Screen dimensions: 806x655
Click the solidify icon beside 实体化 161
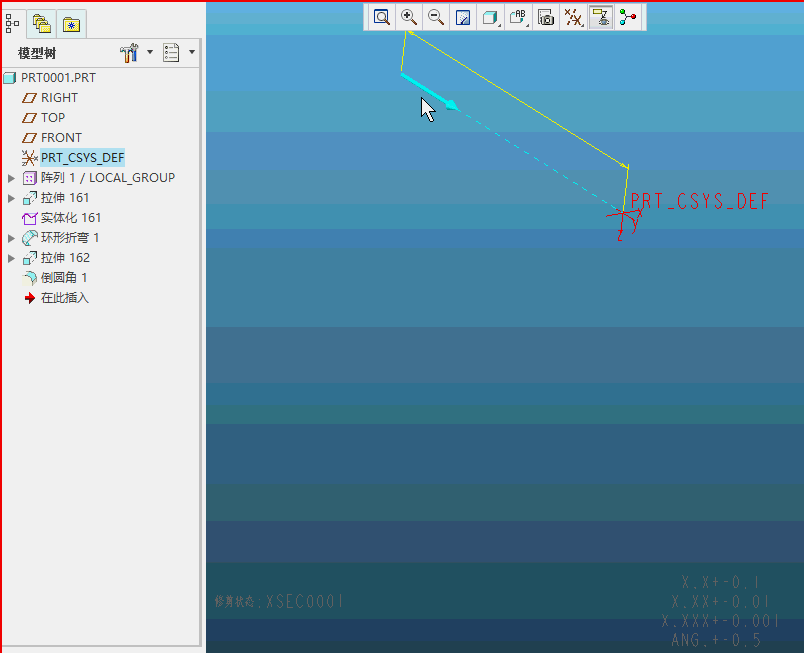coord(30,218)
